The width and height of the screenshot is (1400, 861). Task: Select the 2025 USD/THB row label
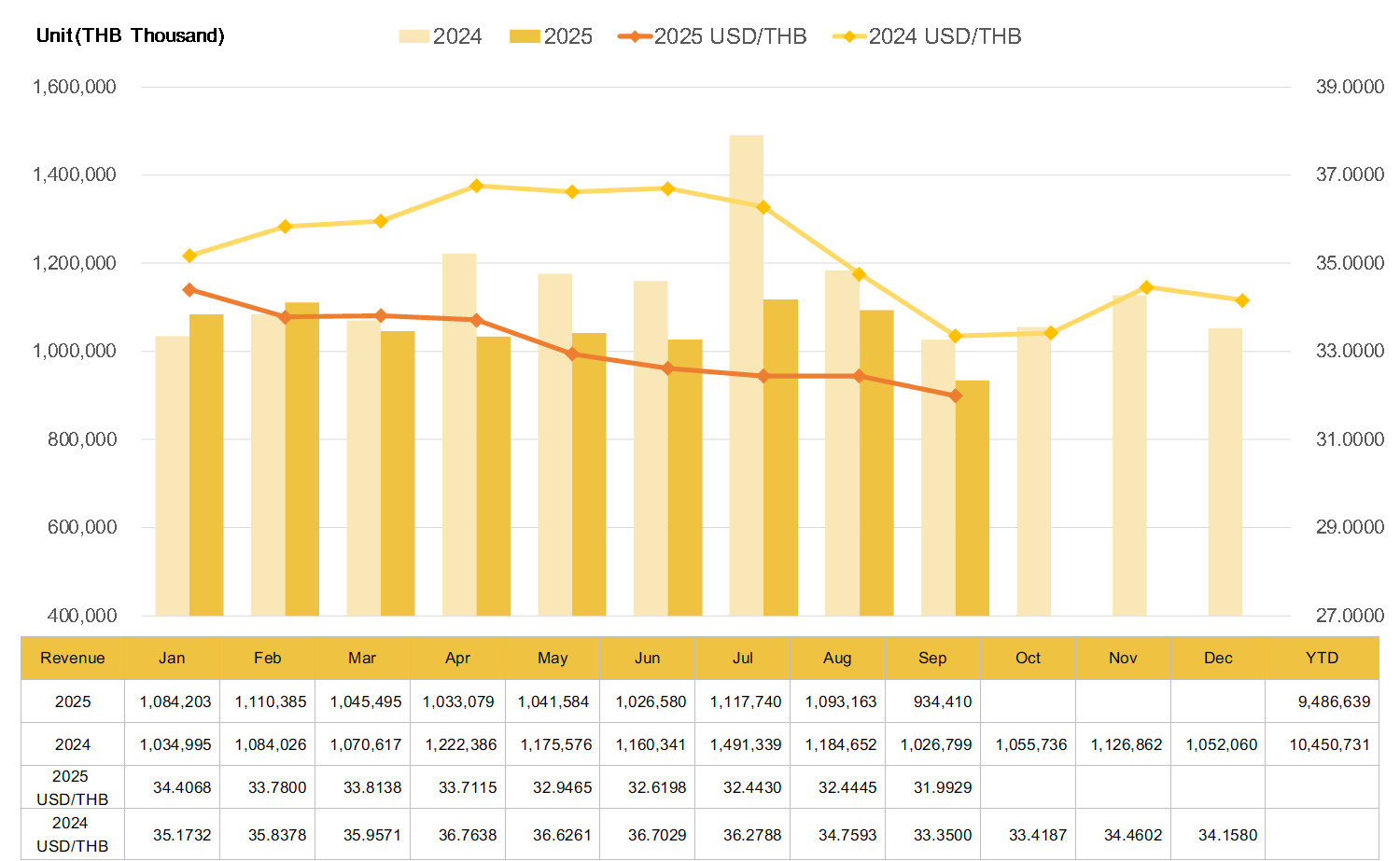tap(73, 787)
